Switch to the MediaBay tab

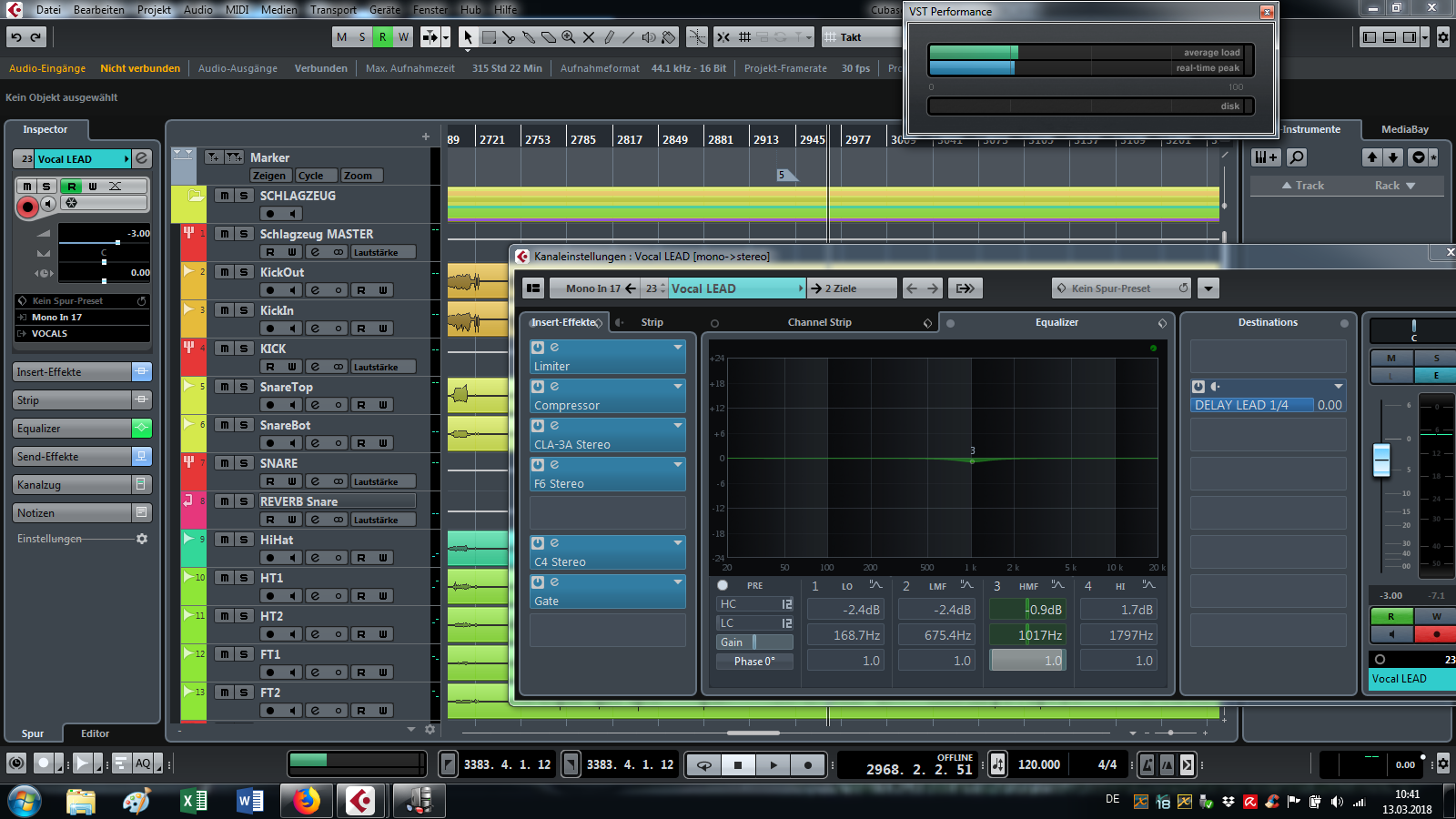click(x=1405, y=129)
